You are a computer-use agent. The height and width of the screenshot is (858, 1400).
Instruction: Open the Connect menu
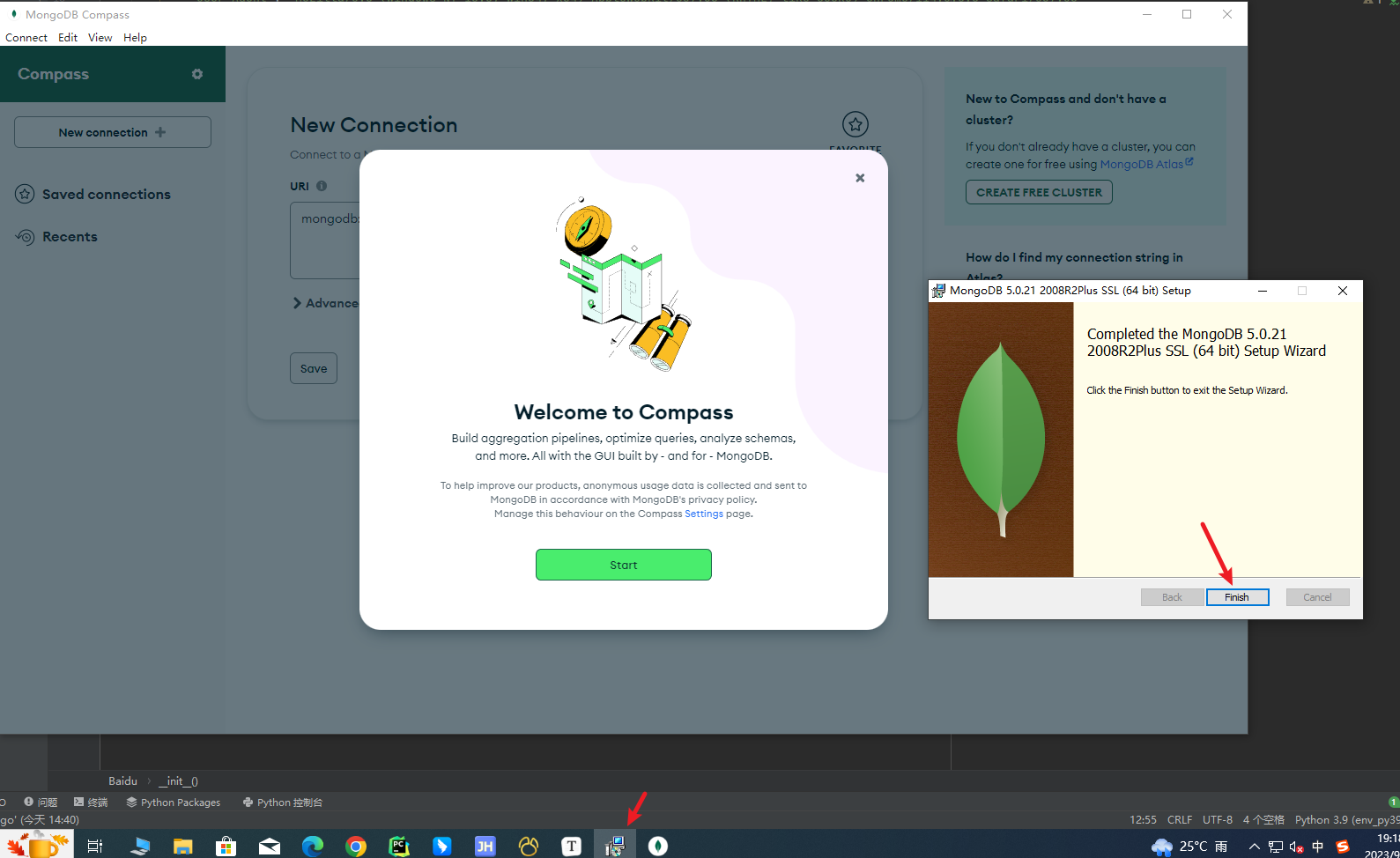26,38
